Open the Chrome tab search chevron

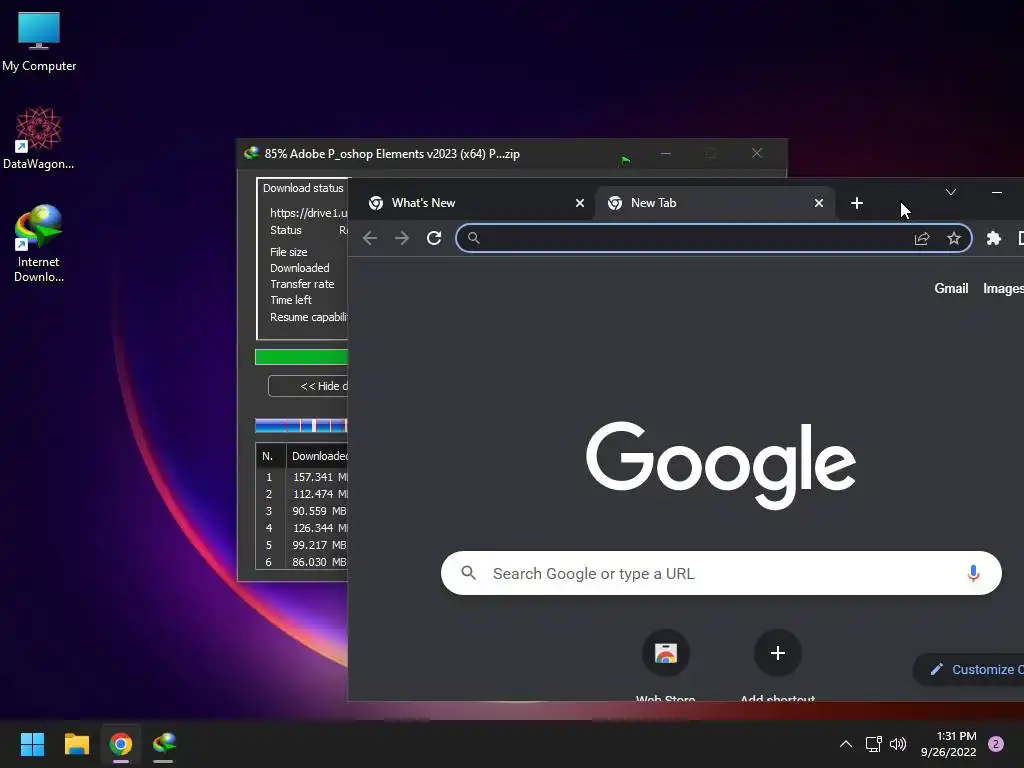(x=951, y=192)
